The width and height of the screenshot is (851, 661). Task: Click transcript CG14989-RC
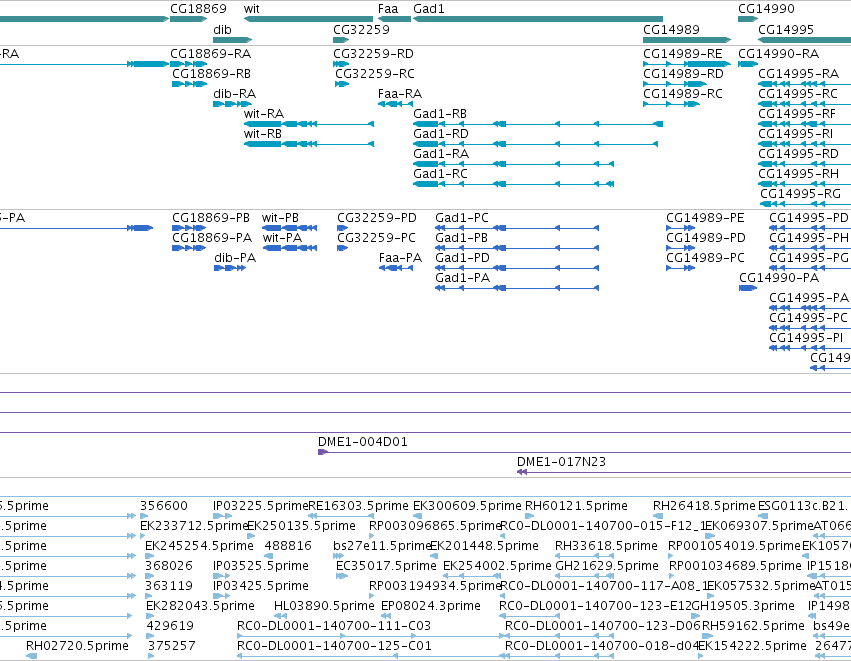tap(671, 104)
